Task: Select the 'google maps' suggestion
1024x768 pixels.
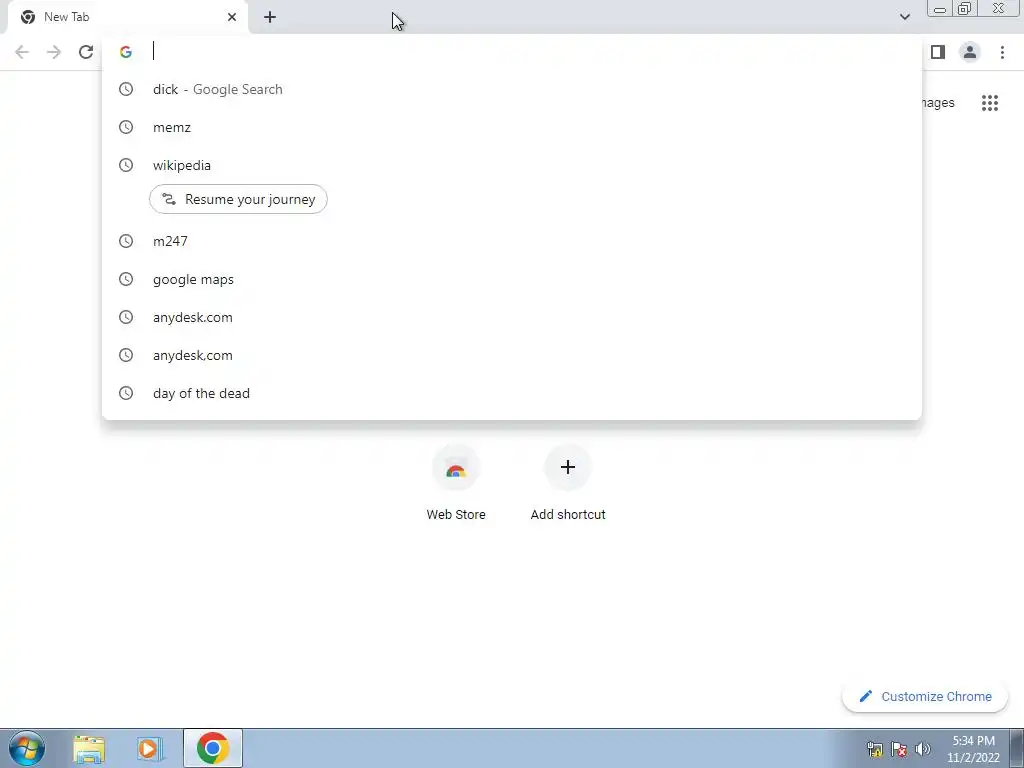Action: tap(512, 279)
